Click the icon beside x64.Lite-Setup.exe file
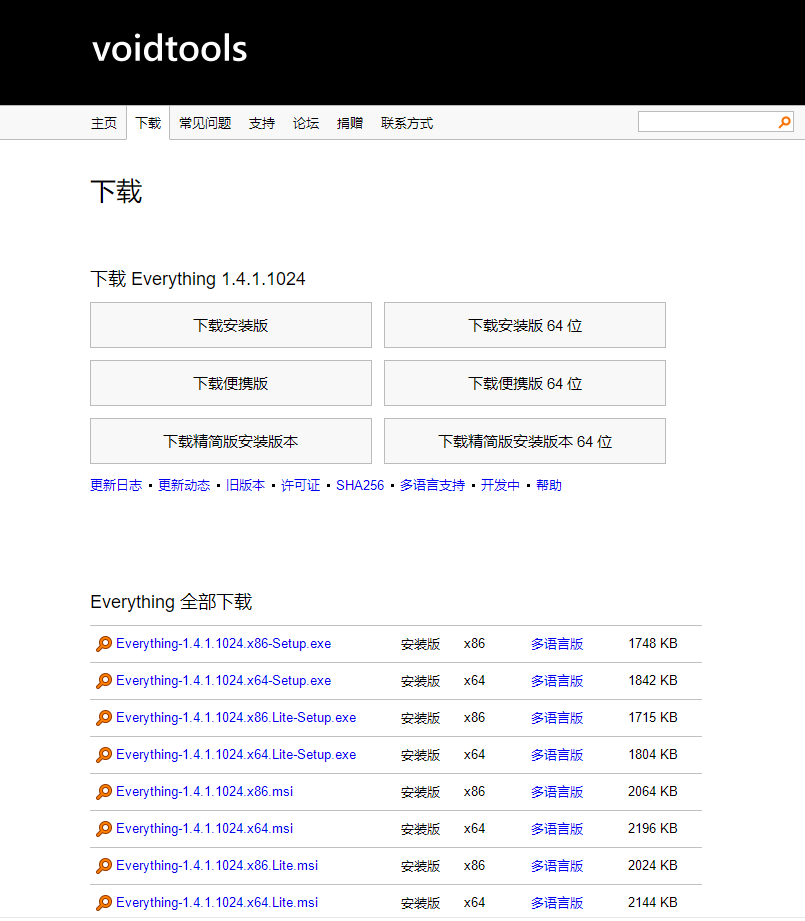The image size is (805, 921). (x=104, y=755)
